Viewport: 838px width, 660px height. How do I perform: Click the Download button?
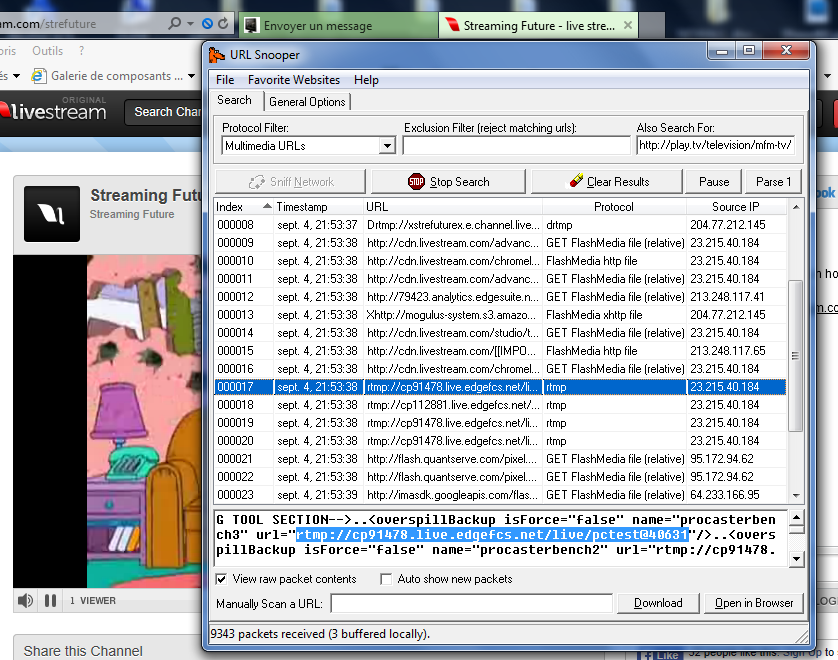658,603
